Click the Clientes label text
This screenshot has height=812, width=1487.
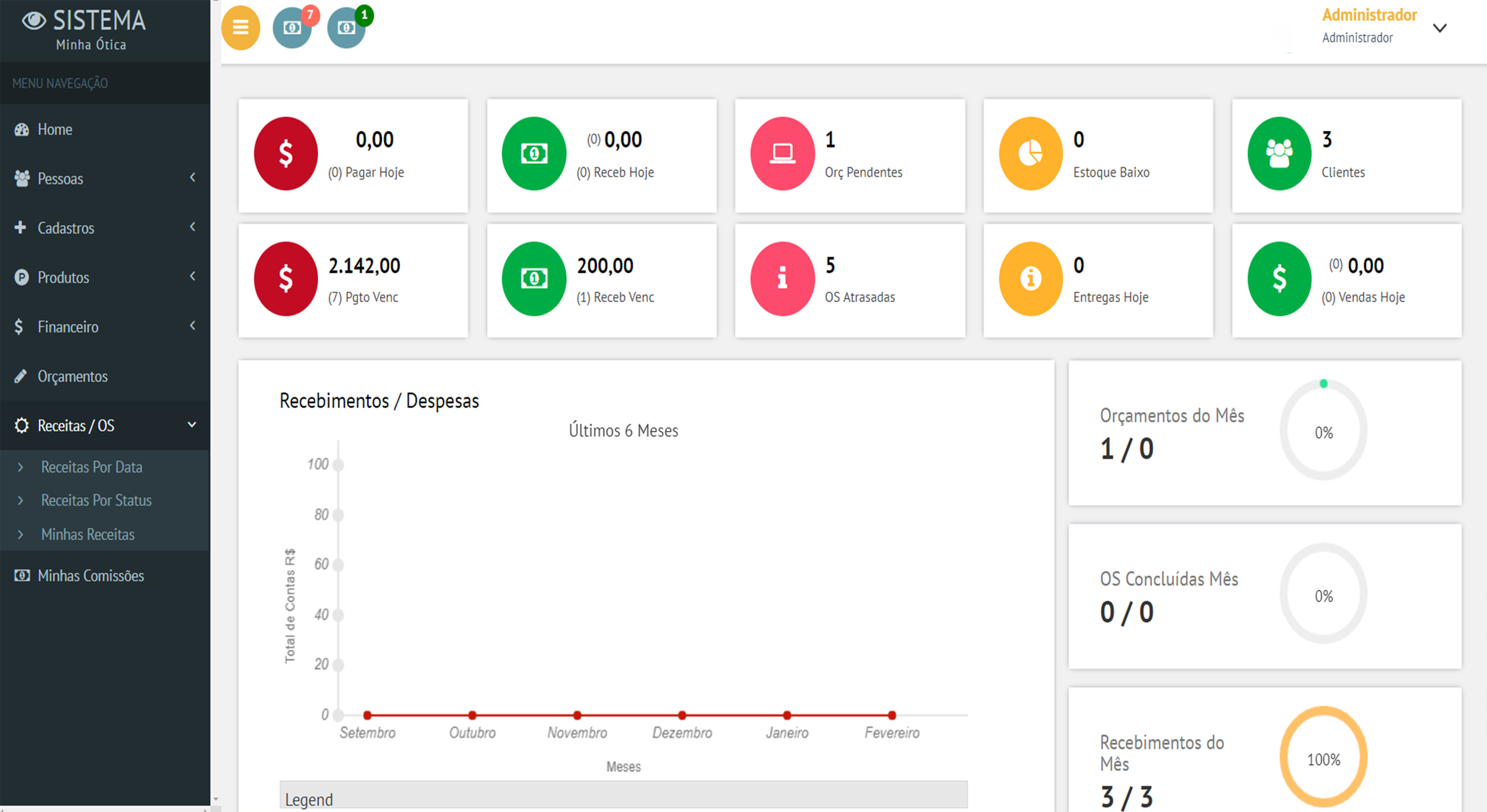[x=1343, y=172]
